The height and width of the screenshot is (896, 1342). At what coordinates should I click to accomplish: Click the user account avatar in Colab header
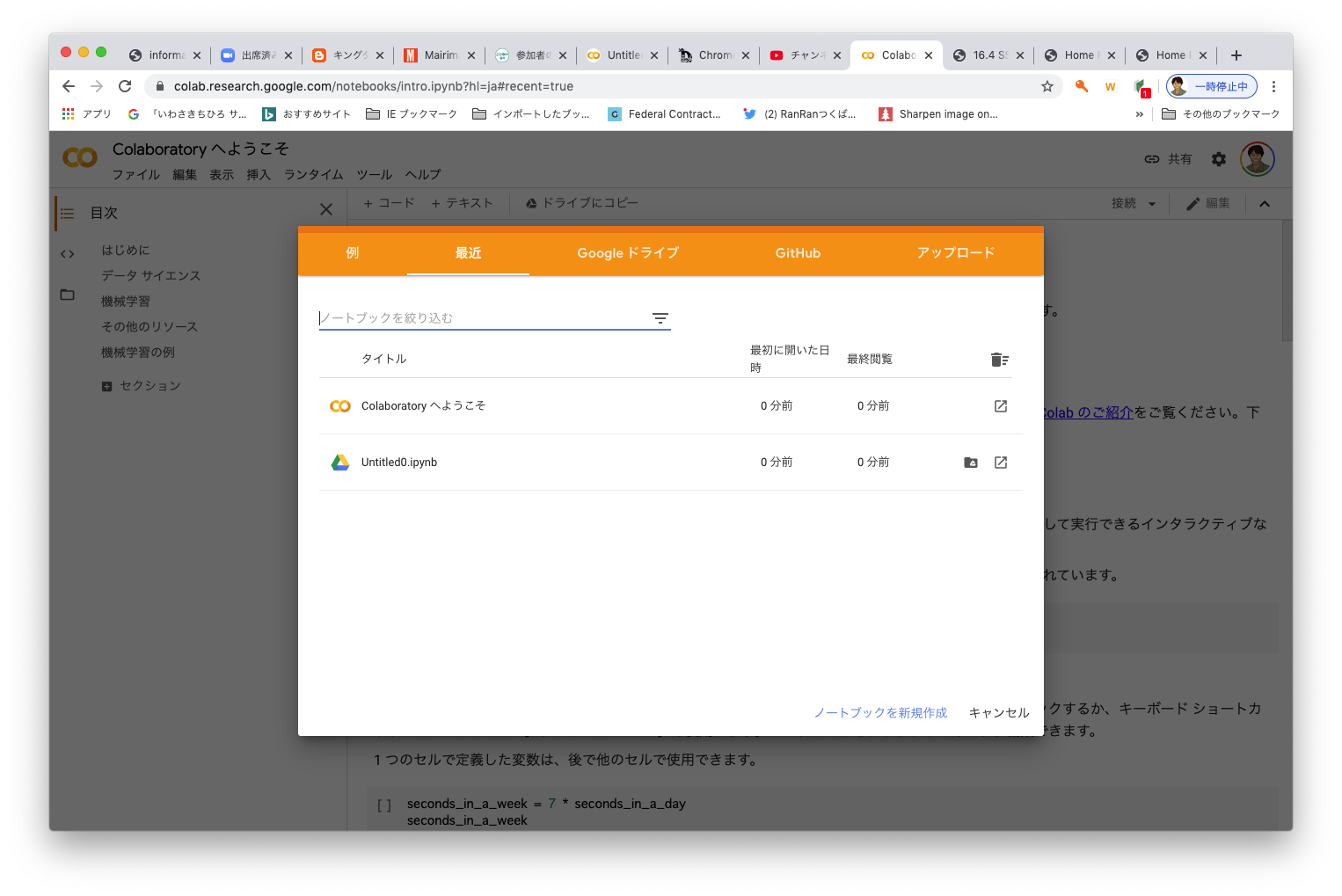click(1258, 159)
